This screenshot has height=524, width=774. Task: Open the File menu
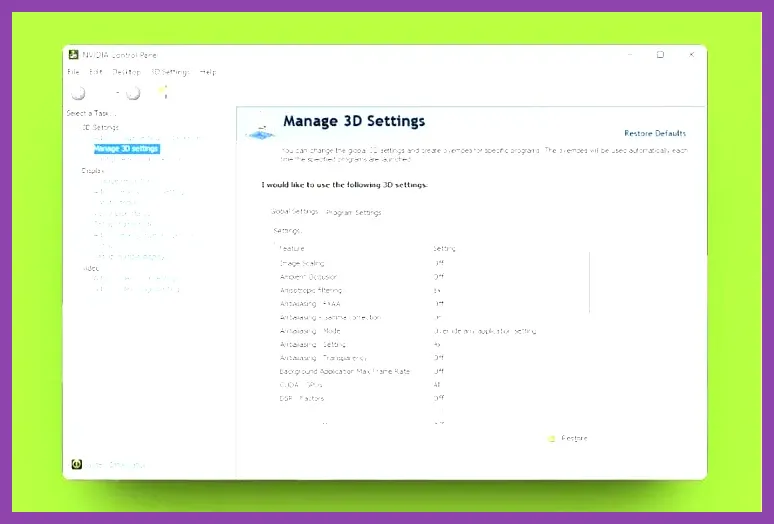(x=73, y=72)
